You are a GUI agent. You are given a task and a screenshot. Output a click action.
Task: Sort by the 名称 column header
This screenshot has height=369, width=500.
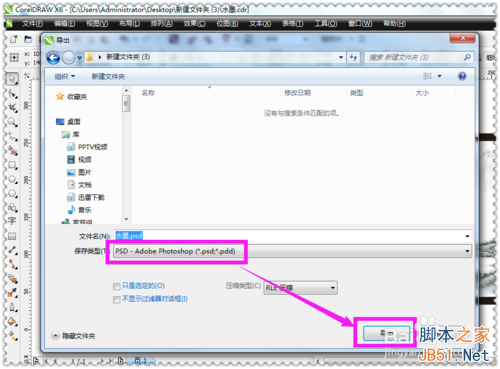pos(148,93)
